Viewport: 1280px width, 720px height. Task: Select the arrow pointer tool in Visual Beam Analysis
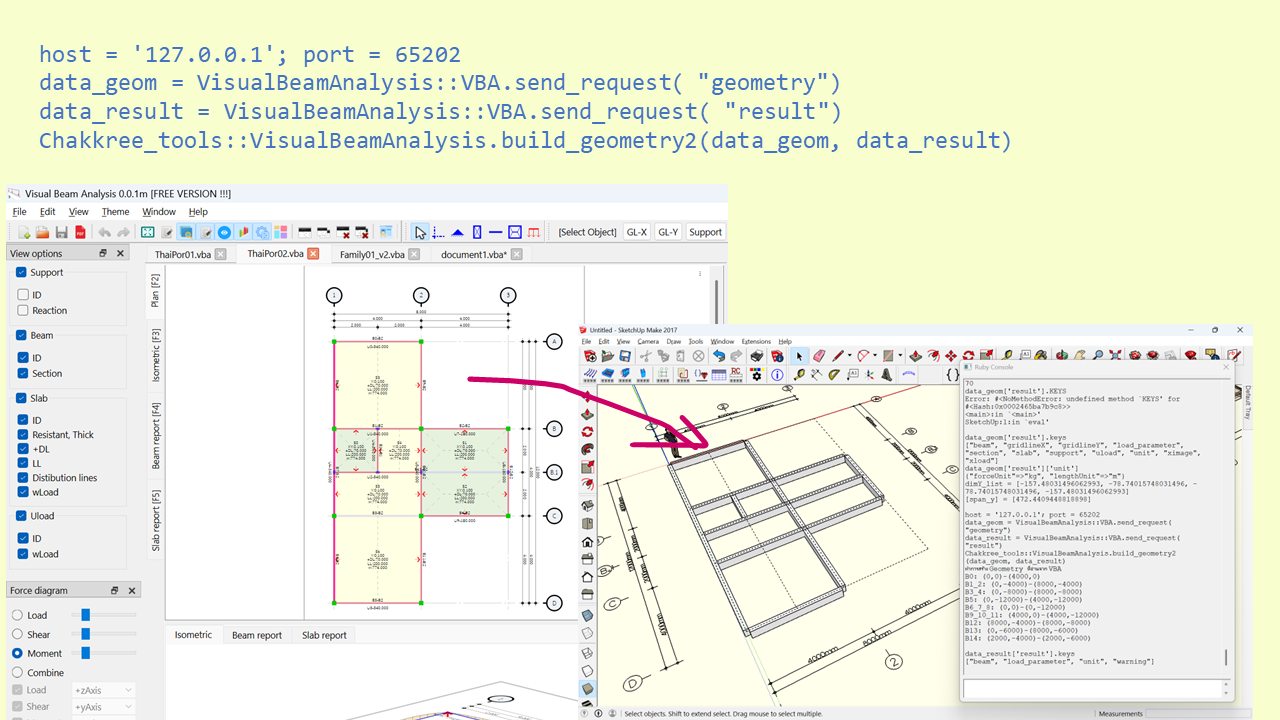(421, 232)
